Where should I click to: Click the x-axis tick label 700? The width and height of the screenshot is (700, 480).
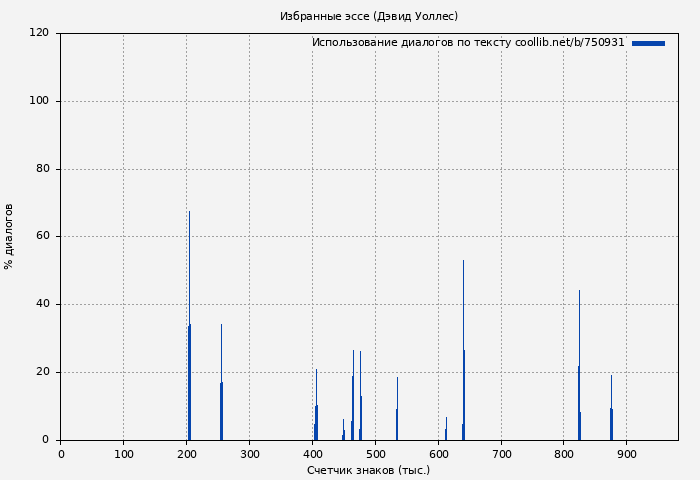(x=501, y=454)
